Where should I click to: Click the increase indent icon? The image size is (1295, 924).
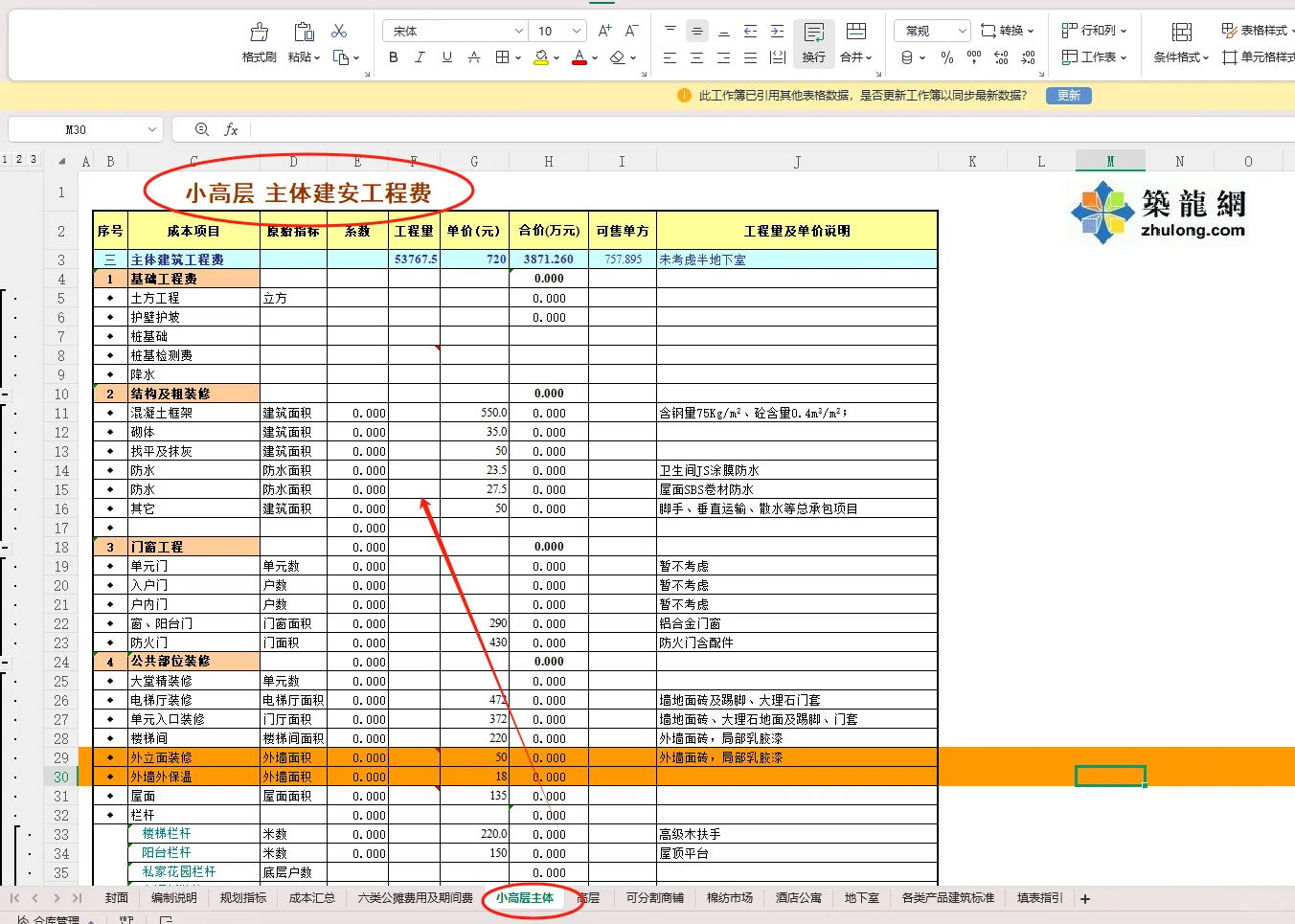[x=778, y=31]
